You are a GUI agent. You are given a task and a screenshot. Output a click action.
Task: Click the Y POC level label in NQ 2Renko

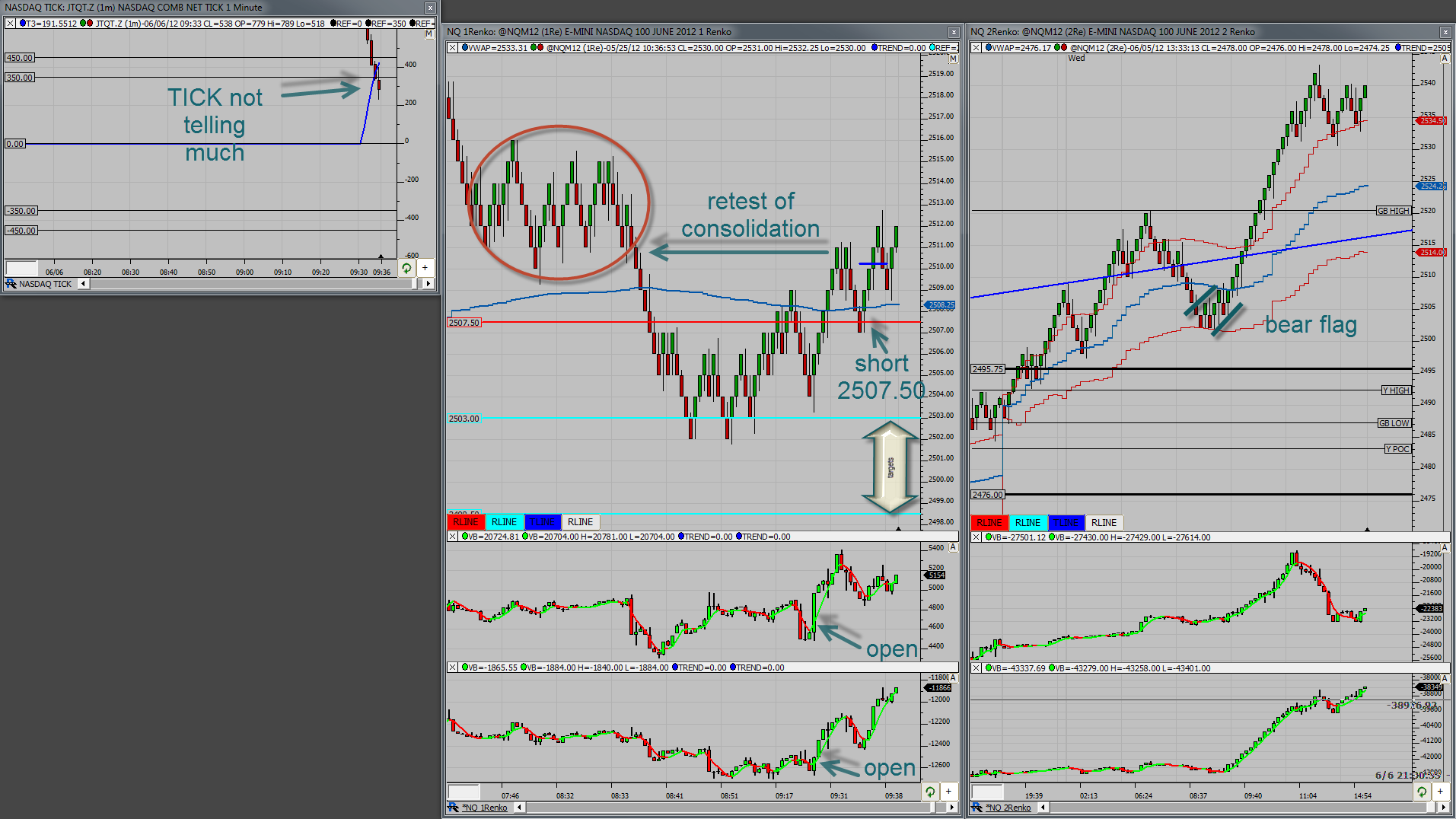[1398, 449]
